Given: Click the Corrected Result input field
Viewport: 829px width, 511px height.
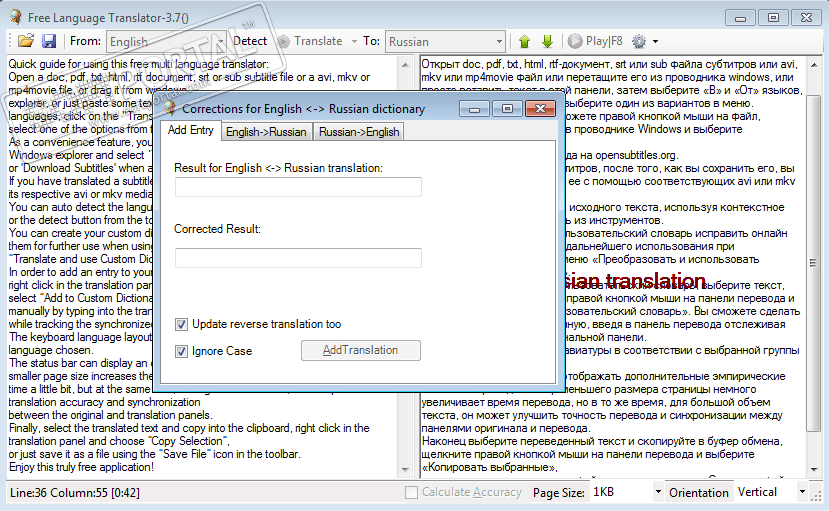Looking at the screenshot, I should (x=298, y=258).
